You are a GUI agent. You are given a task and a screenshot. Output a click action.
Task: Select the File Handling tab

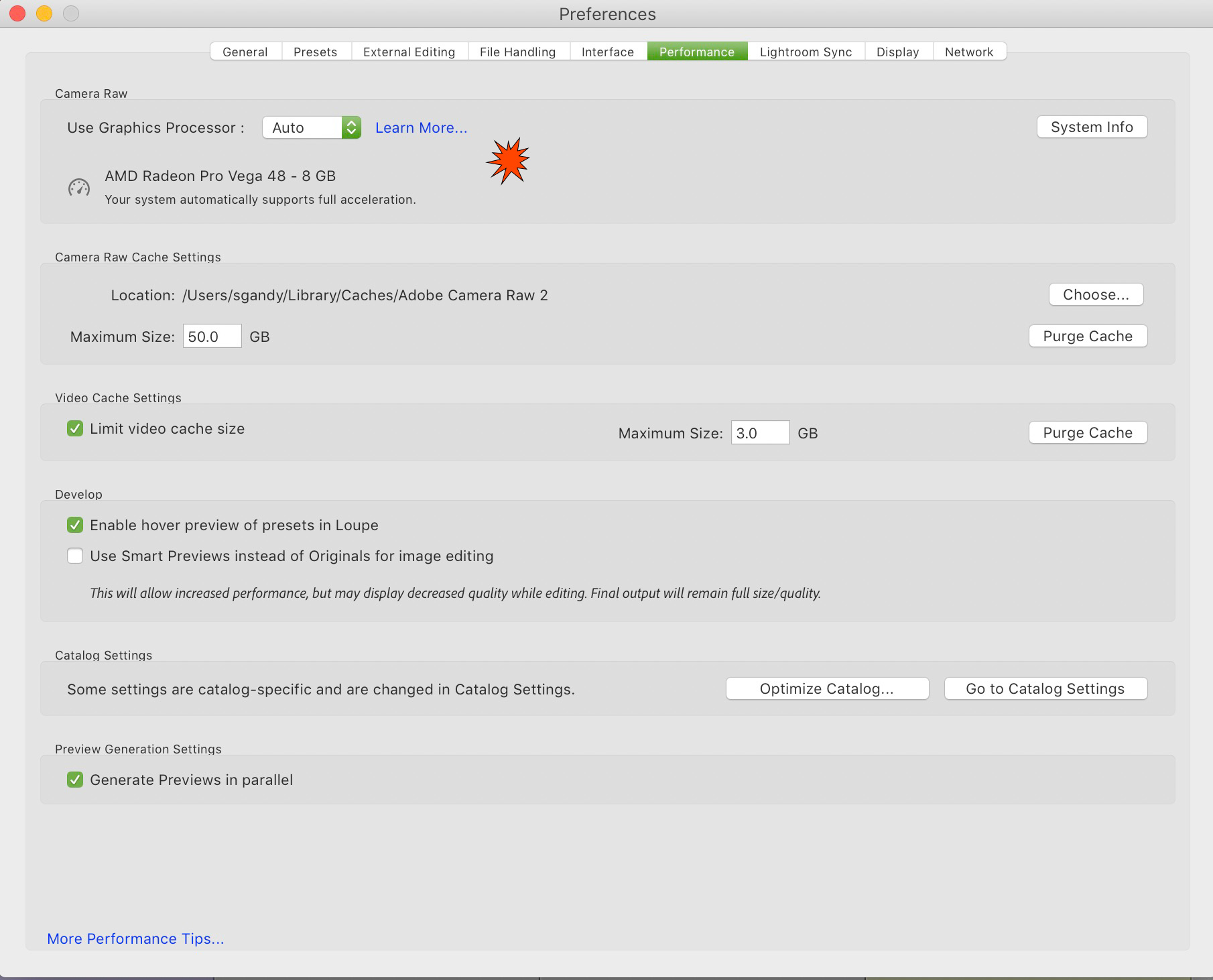pyautogui.click(x=518, y=52)
